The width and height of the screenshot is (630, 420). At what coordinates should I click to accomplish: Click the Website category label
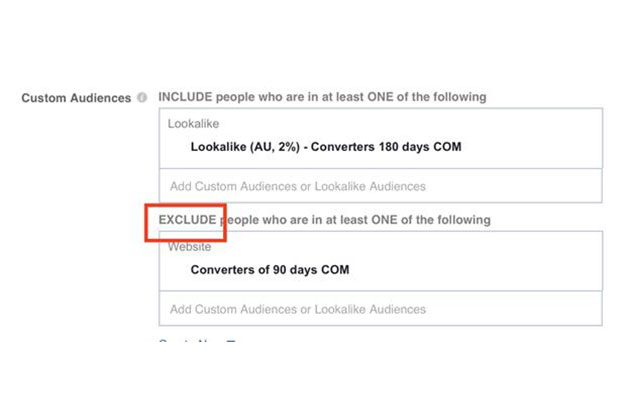coord(189,246)
